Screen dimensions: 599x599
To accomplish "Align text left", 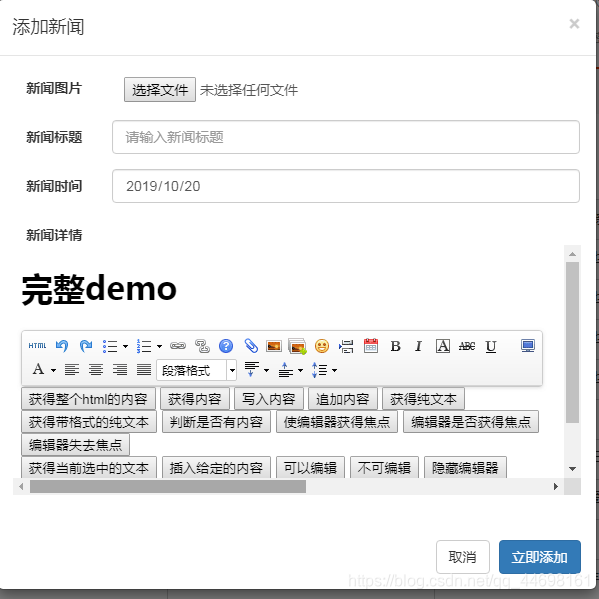I will tap(72, 369).
